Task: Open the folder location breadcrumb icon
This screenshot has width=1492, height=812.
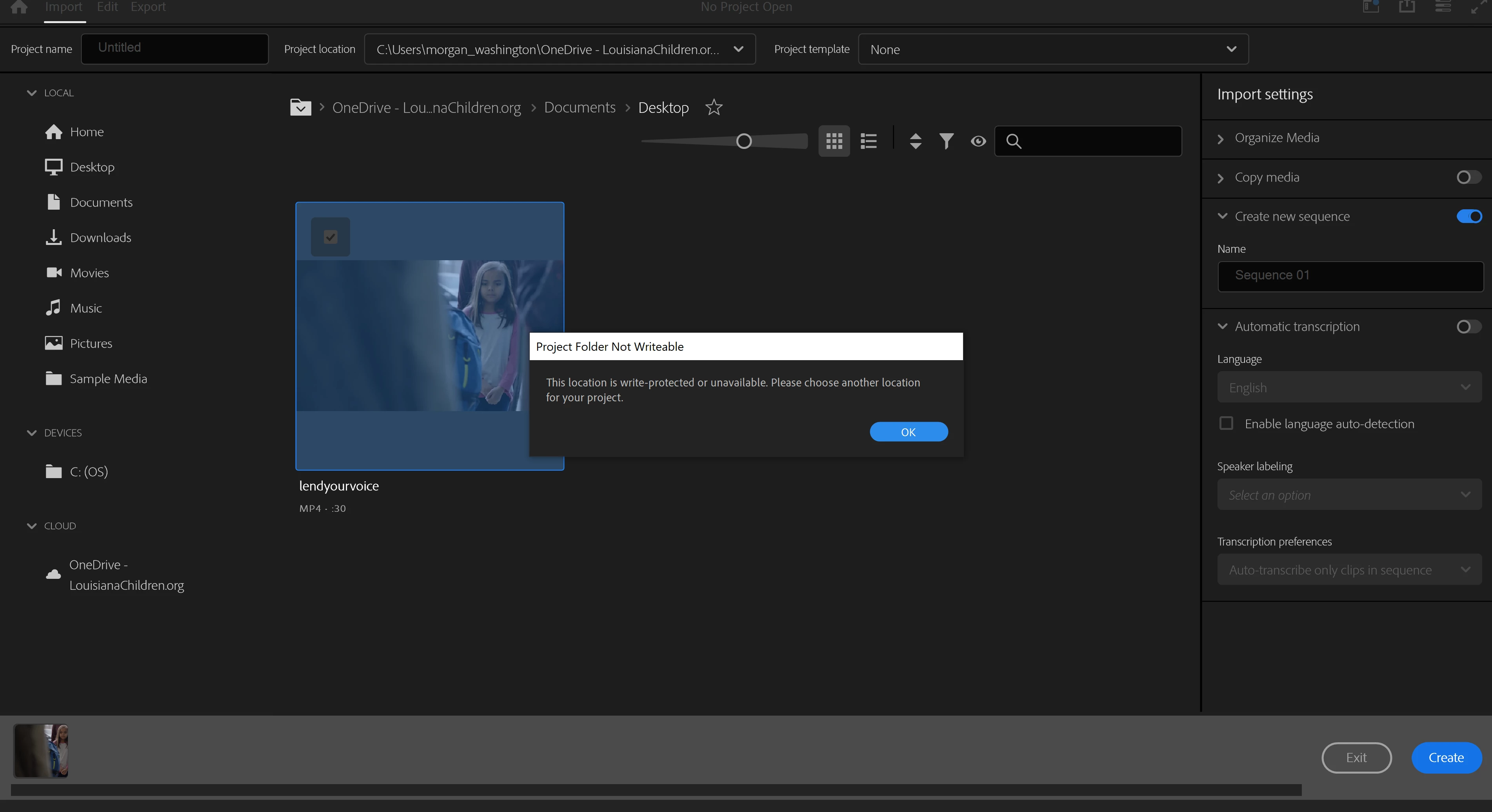Action: pos(300,107)
